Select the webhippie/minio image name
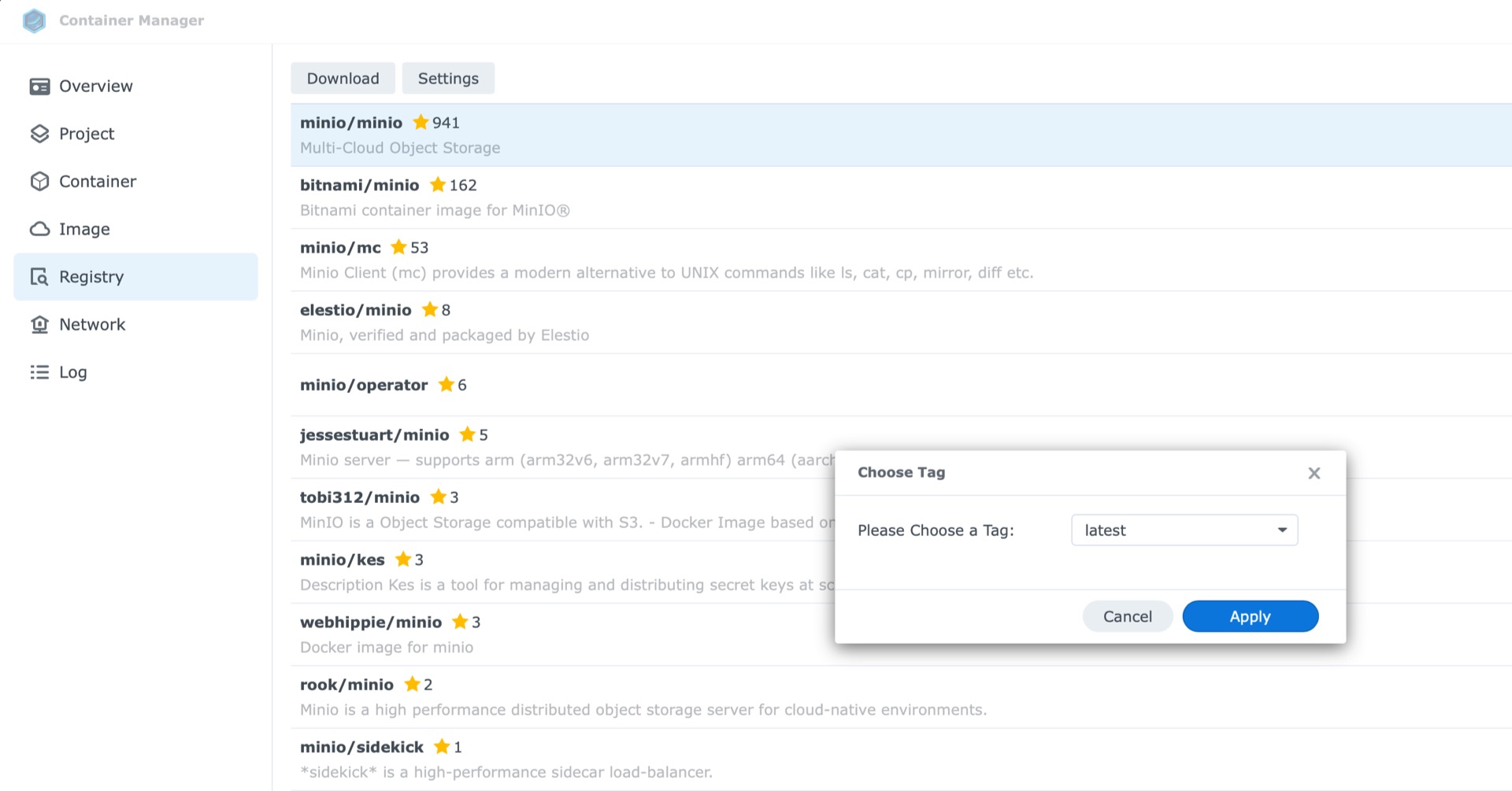Image resolution: width=1512 pixels, height=791 pixels. click(x=371, y=622)
